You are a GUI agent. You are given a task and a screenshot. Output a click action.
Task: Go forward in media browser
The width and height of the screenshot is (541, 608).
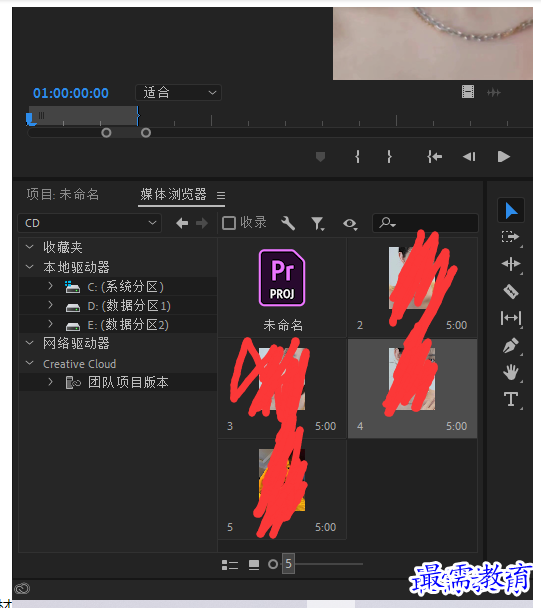pos(202,223)
